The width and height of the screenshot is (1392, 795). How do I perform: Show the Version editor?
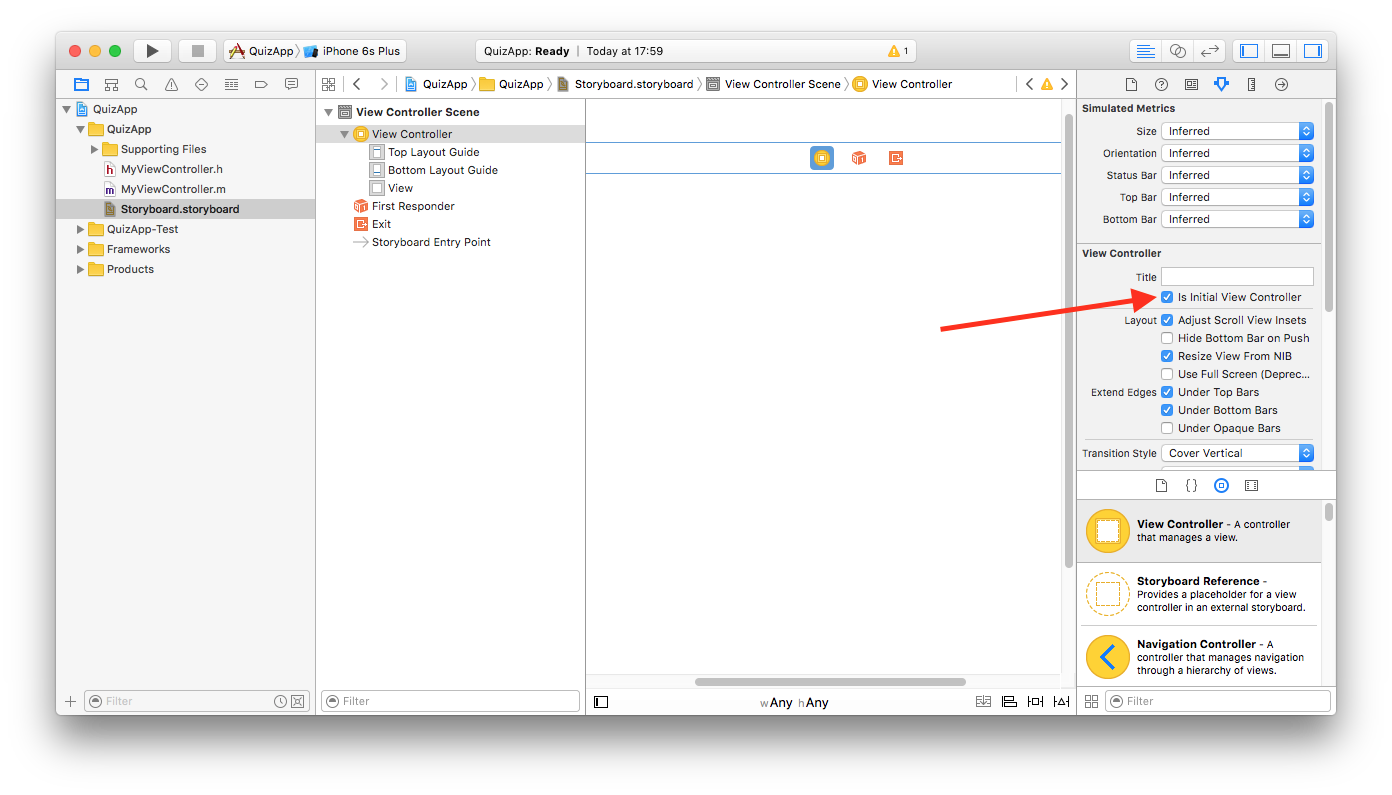1210,51
